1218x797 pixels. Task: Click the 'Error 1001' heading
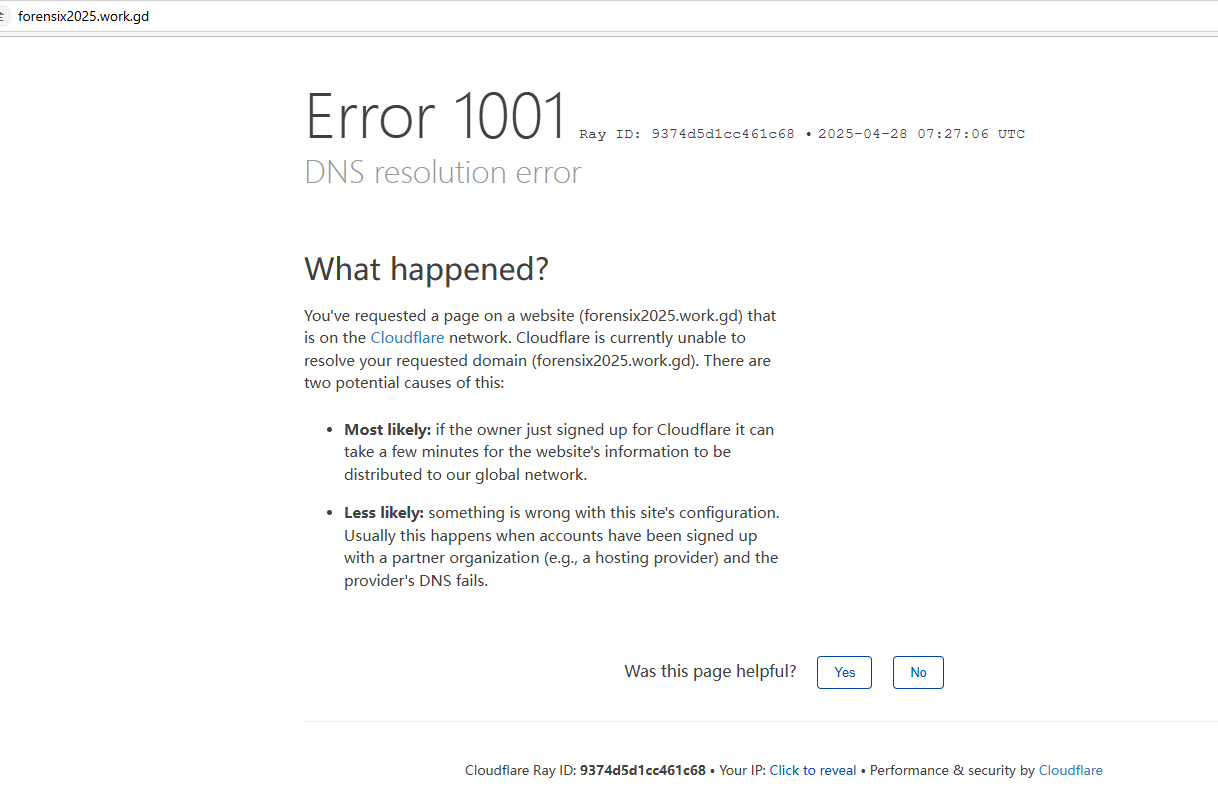436,116
